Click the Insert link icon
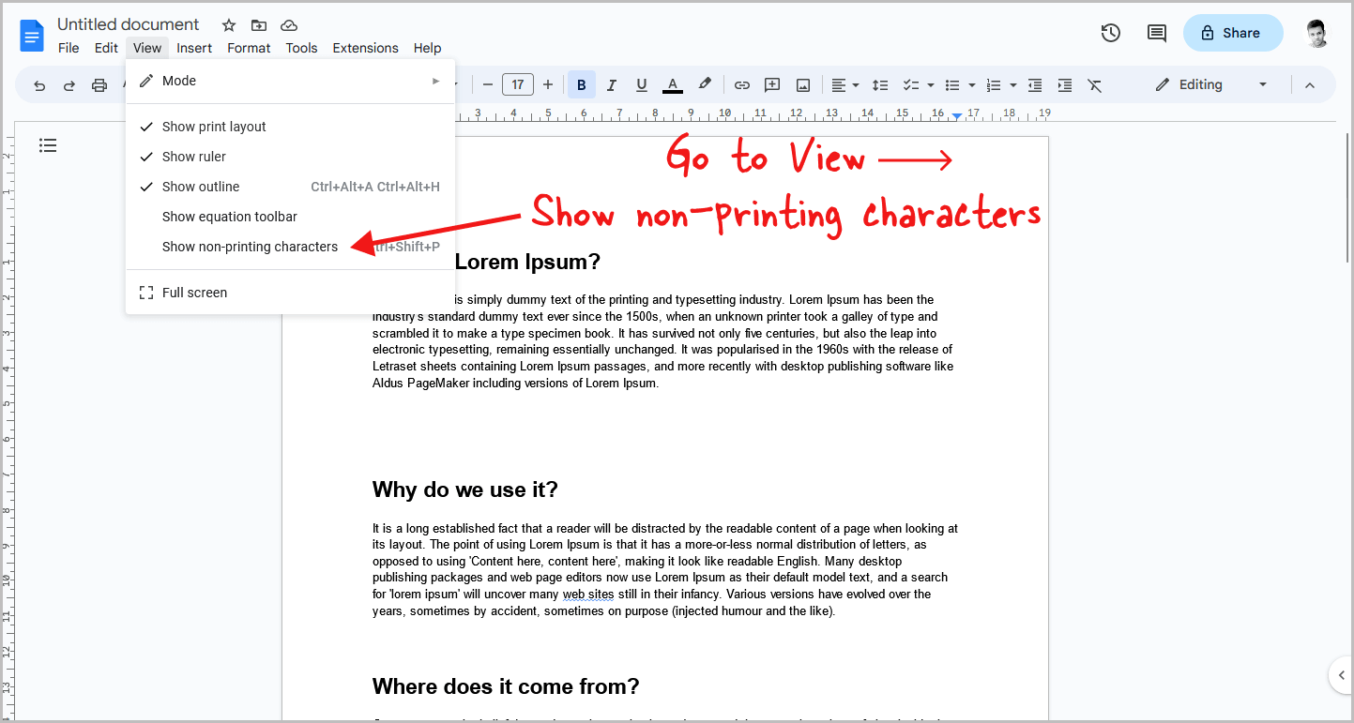Image resolution: width=1354 pixels, height=723 pixels. (742, 85)
